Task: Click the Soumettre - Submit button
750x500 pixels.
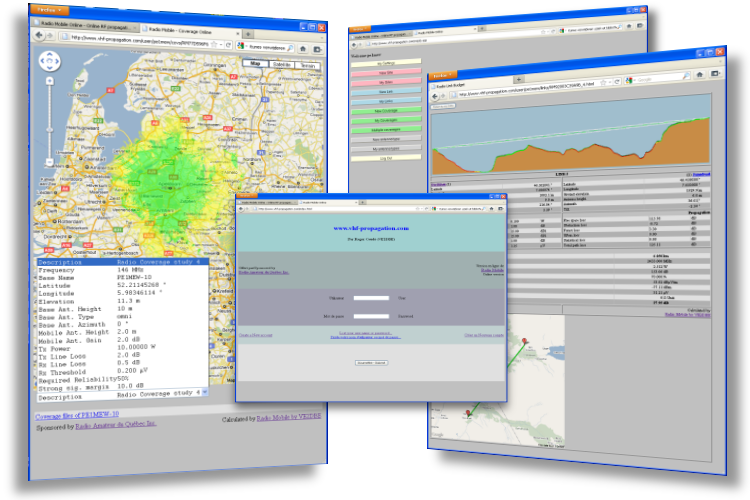Action: (x=372, y=363)
